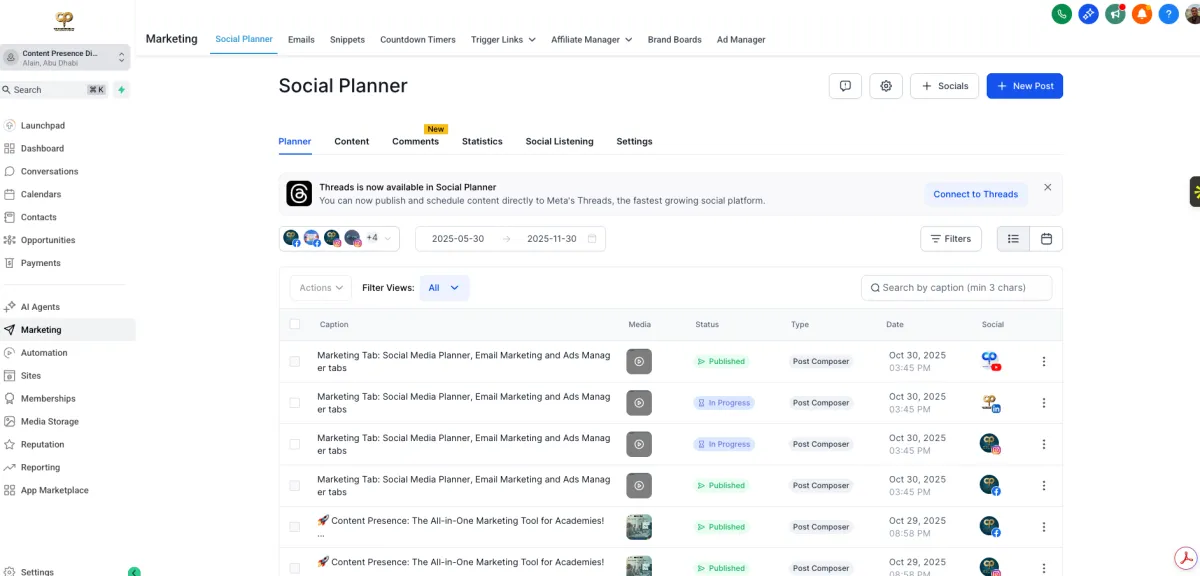Check box for Oct 30 Facebook Published post
This screenshot has width=1200, height=576.
point(294,485)
